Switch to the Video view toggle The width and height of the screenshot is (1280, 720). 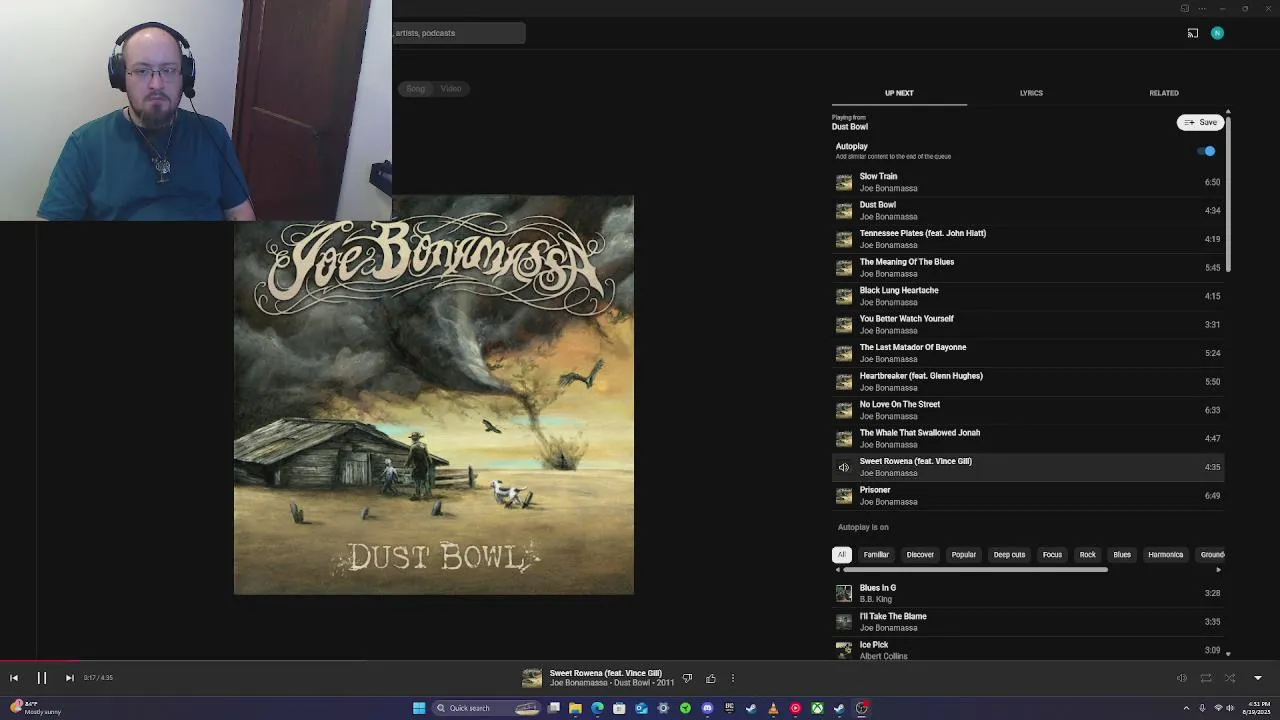click(x=451, y=89)
